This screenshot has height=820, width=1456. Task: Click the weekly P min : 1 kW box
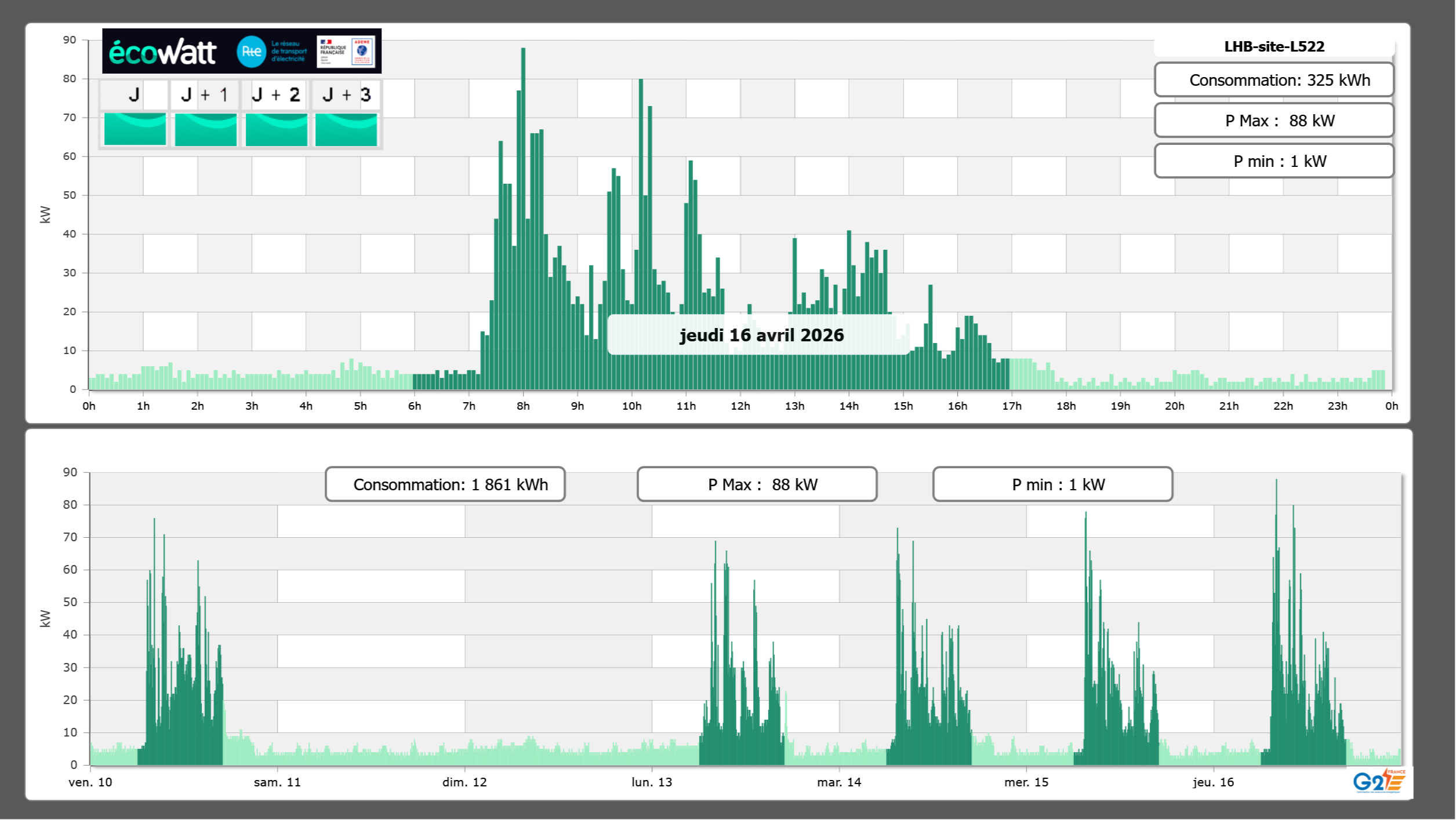(1052, 484)
